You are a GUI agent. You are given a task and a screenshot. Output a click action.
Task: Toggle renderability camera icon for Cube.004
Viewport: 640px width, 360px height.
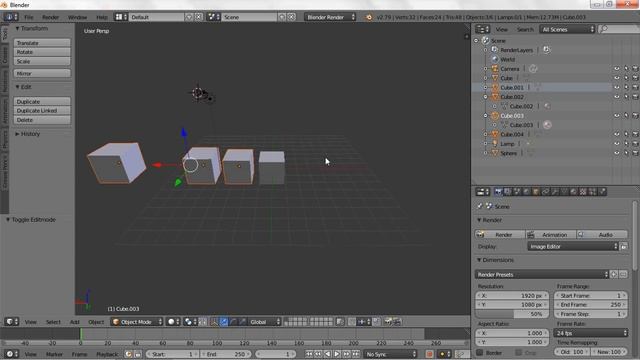[635, 134]
